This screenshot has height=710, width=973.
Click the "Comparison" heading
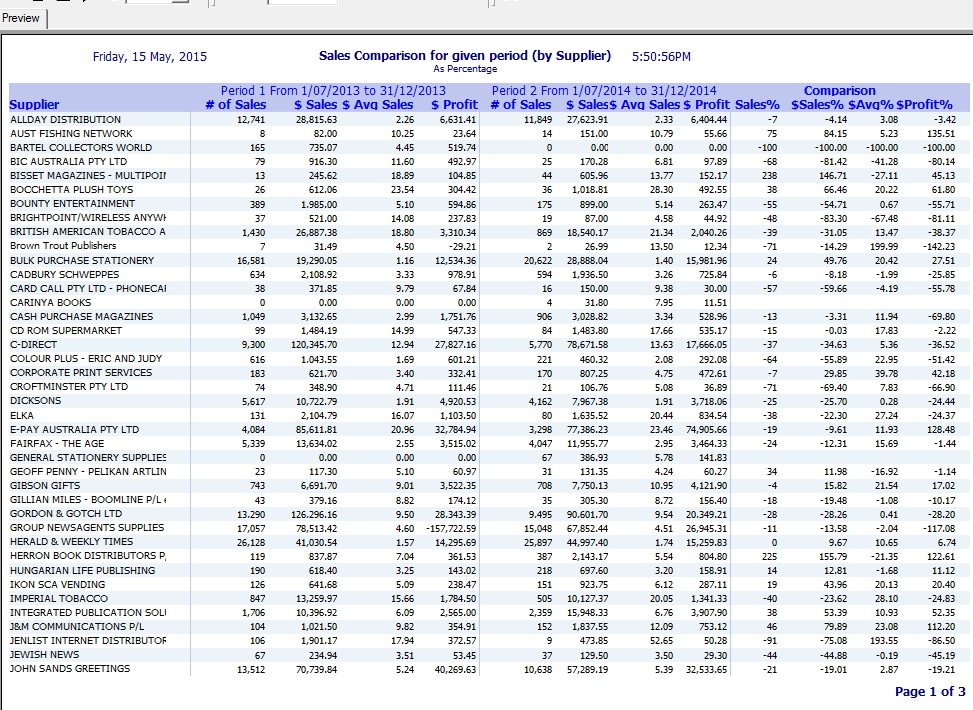(840, 91)
